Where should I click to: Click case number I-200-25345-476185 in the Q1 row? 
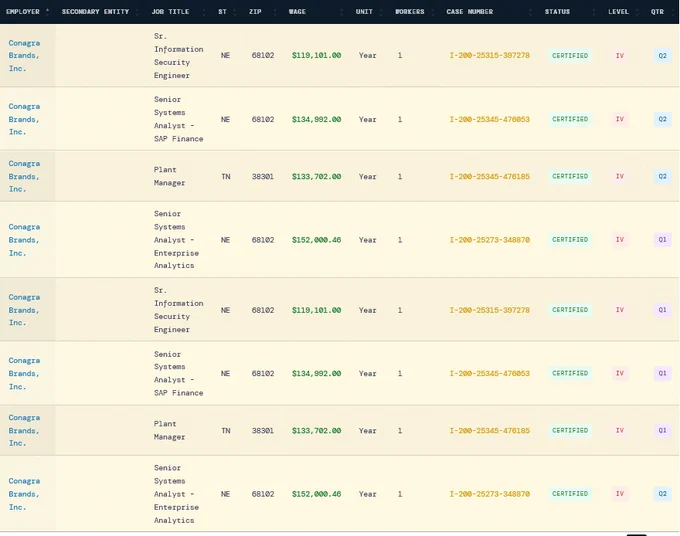(x=490, y=430)
